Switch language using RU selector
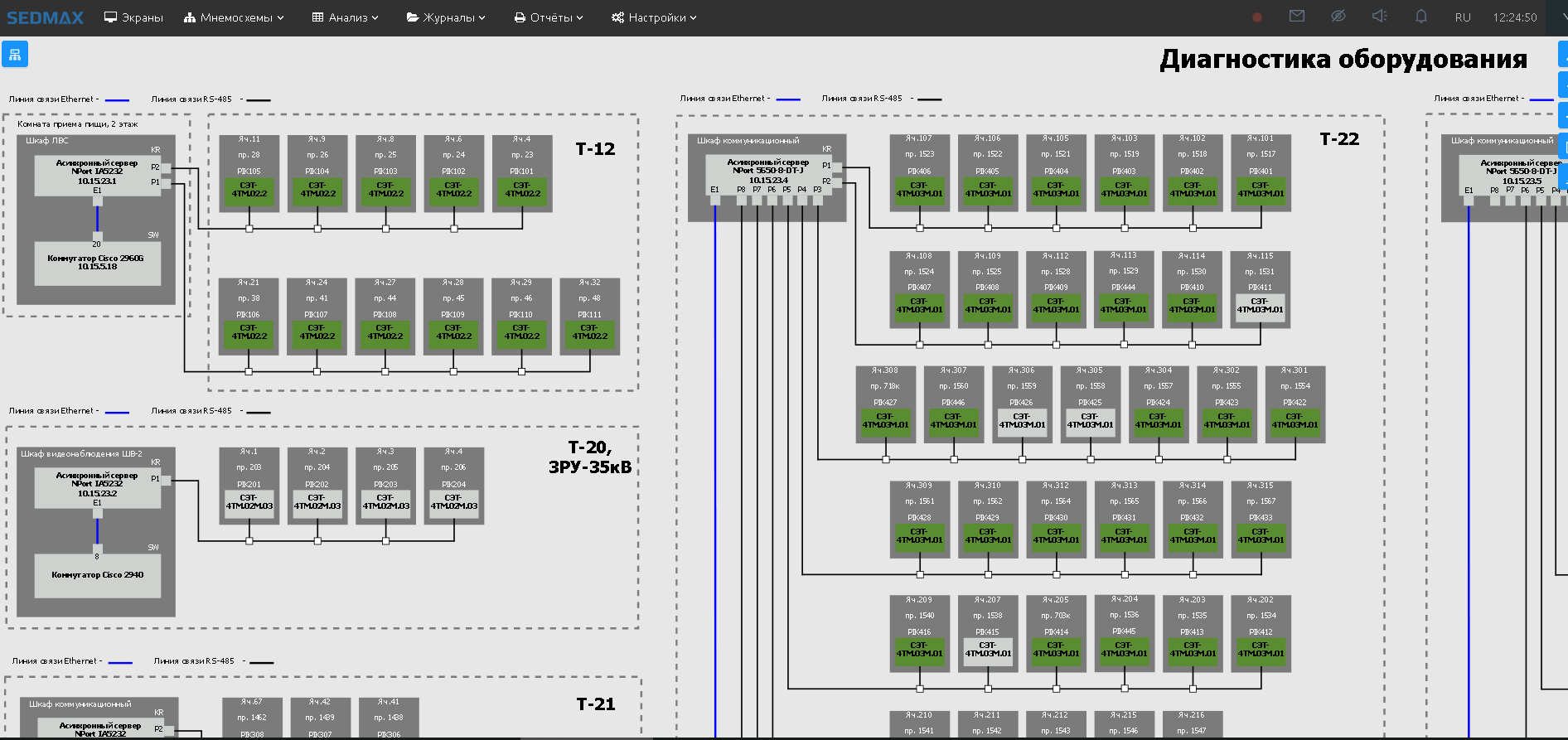 tap(1463, 17)
